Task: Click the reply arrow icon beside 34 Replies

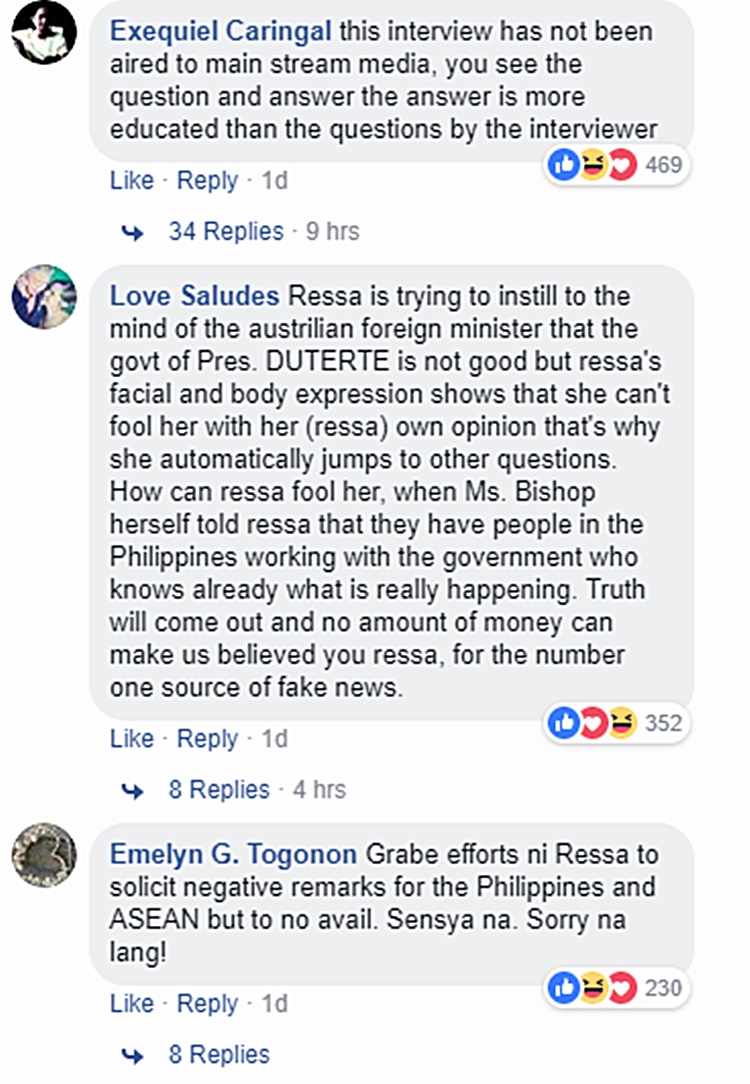Action: [132, 232]
